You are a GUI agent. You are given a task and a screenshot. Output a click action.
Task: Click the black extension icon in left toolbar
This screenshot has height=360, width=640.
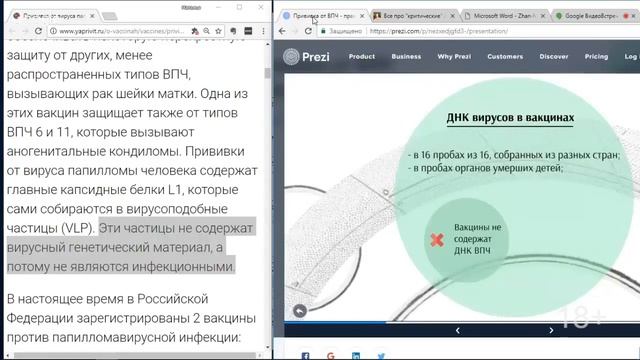[248, 31]
